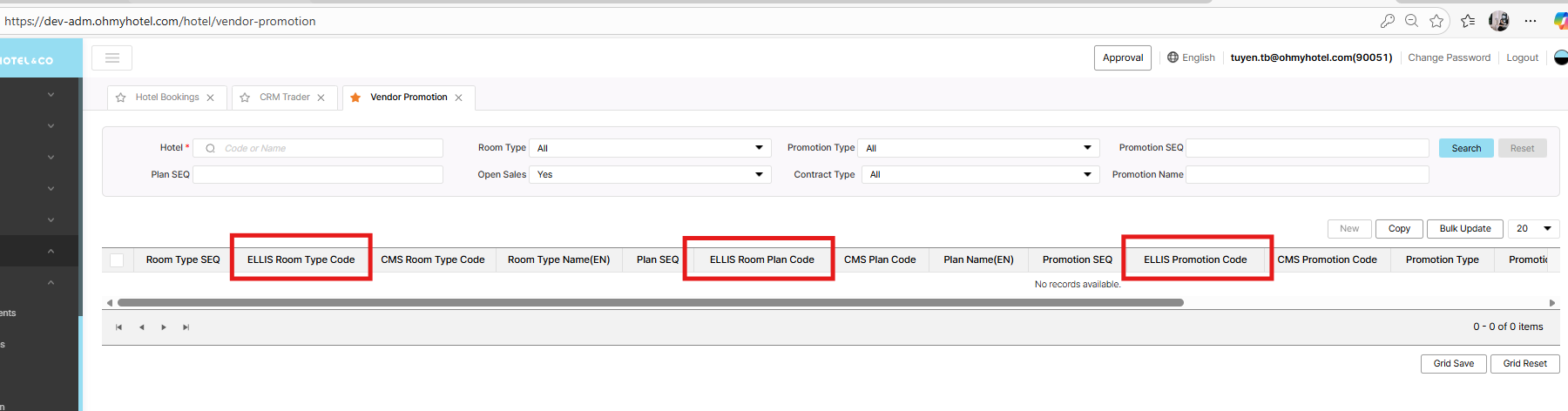The width and height of the screenshot is (1568, 411).
Task: Collapse the highlighted sidebar section
Action: [51, 251]
